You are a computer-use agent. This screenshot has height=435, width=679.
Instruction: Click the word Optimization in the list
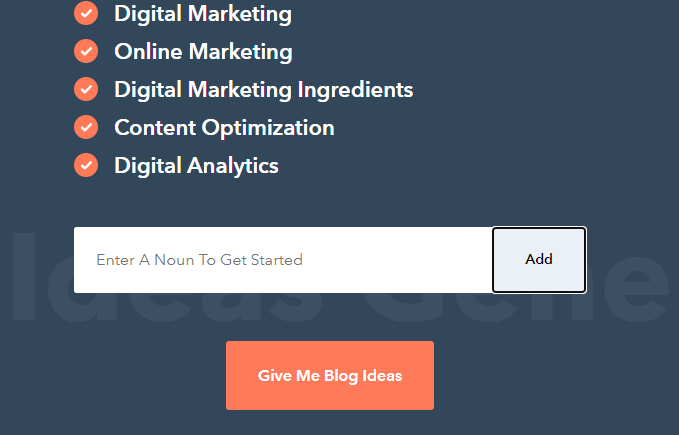pyautogui.click(x=268, y=128)
